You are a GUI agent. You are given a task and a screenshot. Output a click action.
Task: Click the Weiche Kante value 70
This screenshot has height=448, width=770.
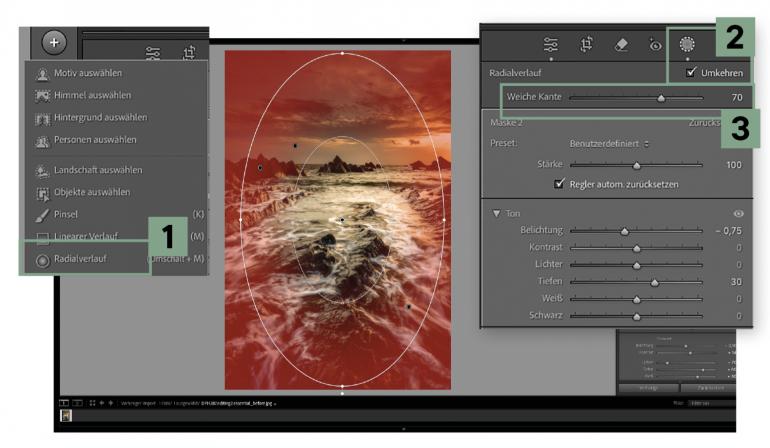click(x=737, y=97)
